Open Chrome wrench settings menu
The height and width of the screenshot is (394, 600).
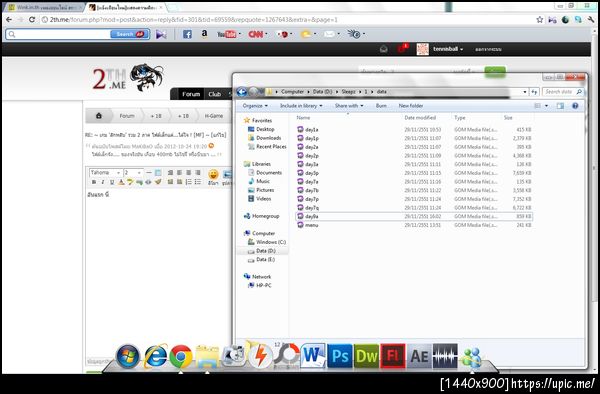pyautogui.click(x=591, y=20)
